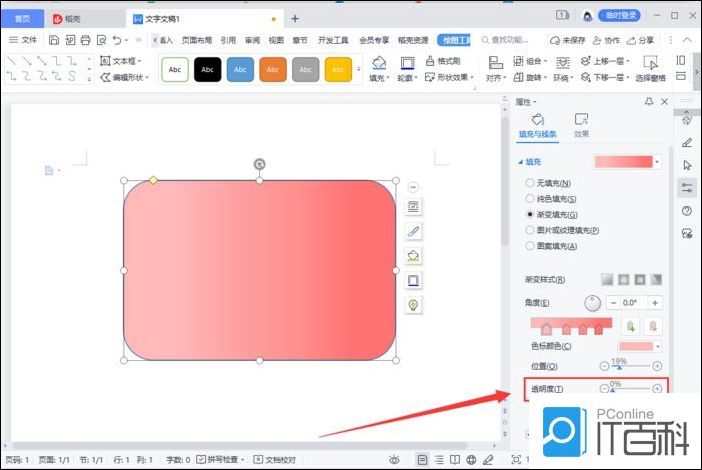This screenshot has width=702, height=470.
Task: Click the Print Preview icon
Action: point(102,40)
